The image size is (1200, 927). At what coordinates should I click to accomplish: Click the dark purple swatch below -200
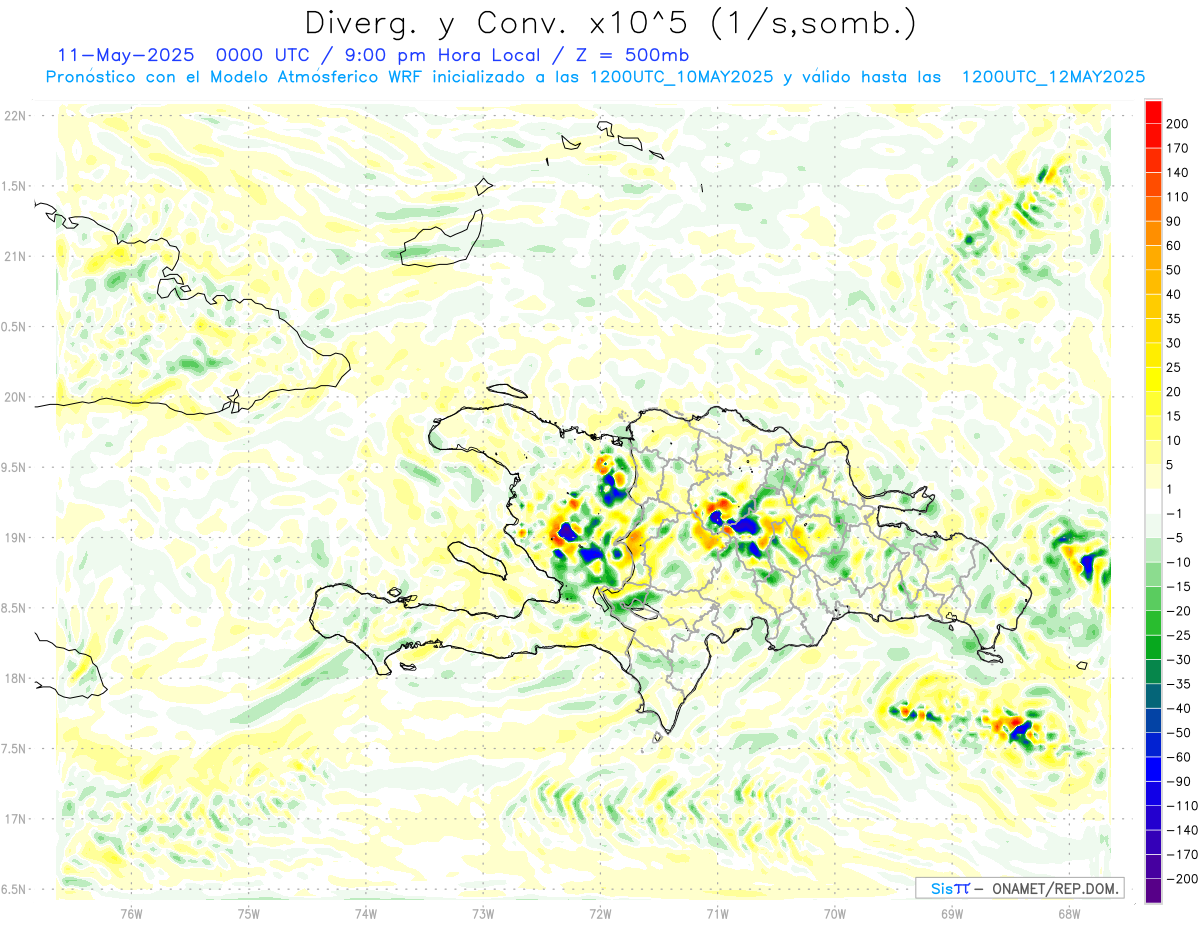1153,891
